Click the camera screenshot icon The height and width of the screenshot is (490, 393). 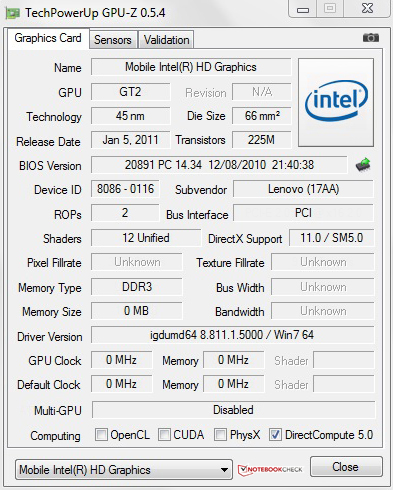pos(371,38)
